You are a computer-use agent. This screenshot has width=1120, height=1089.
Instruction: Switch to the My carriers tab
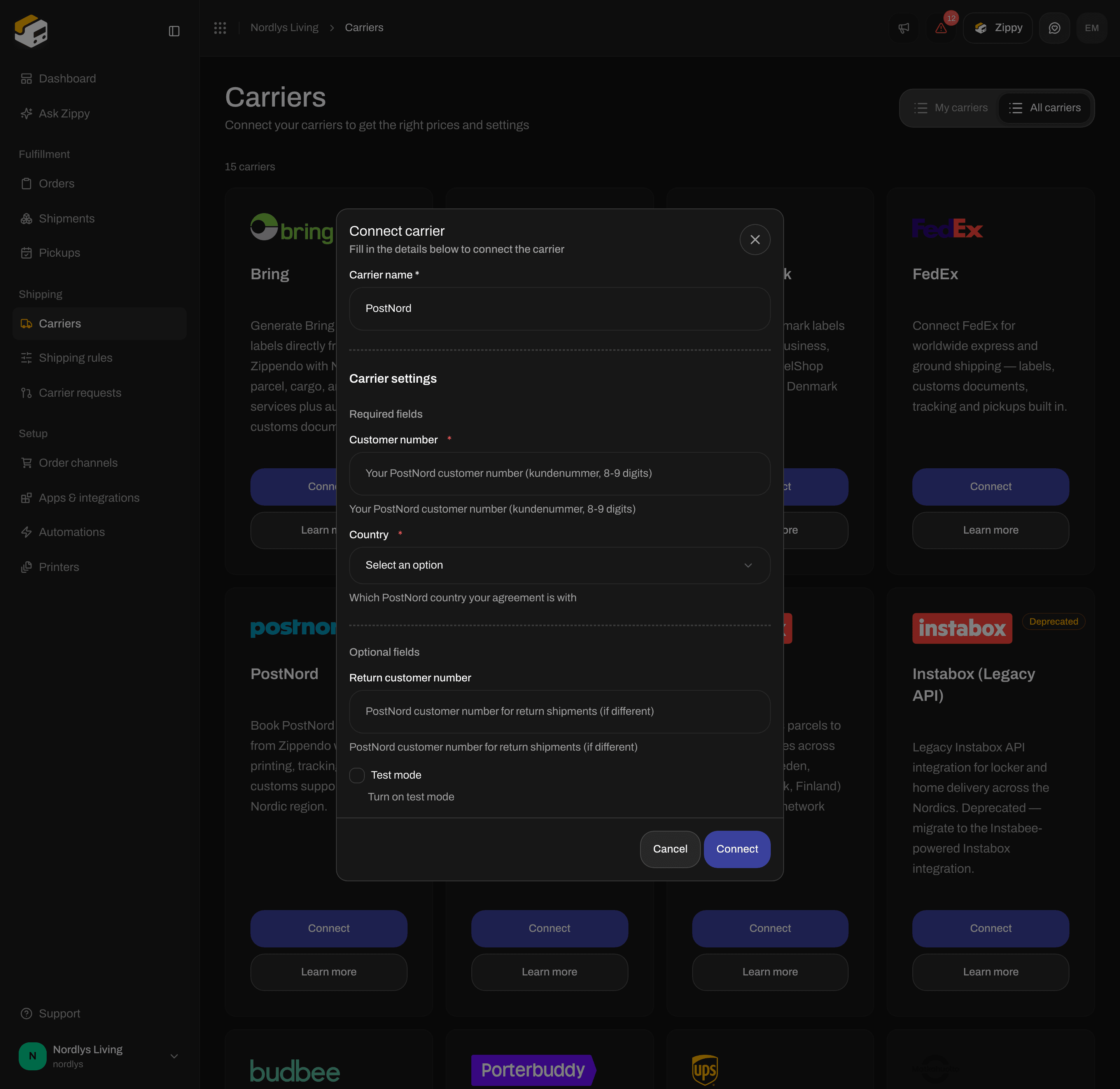coord(950,107)
